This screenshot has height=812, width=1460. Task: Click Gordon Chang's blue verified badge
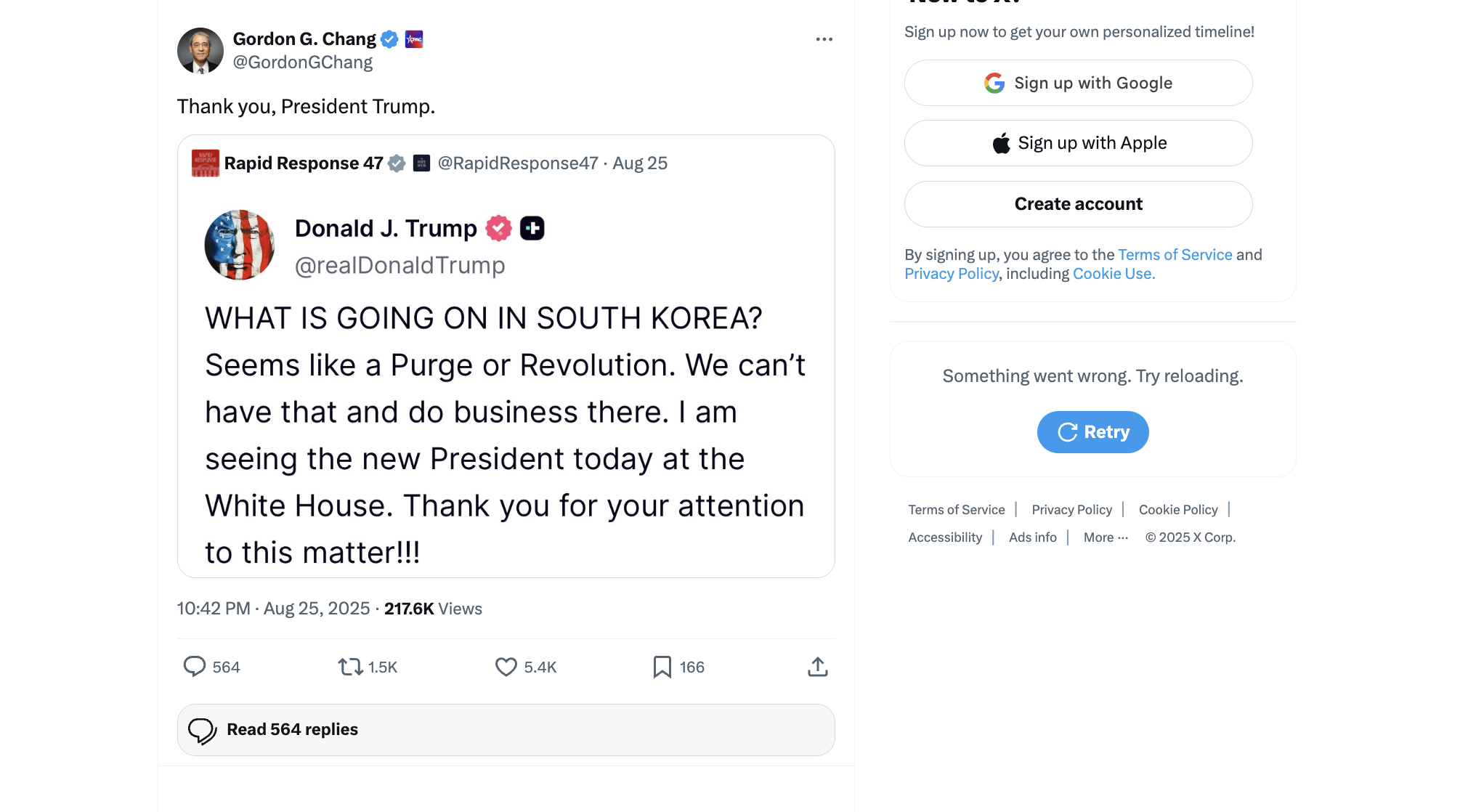coord(390,39)
